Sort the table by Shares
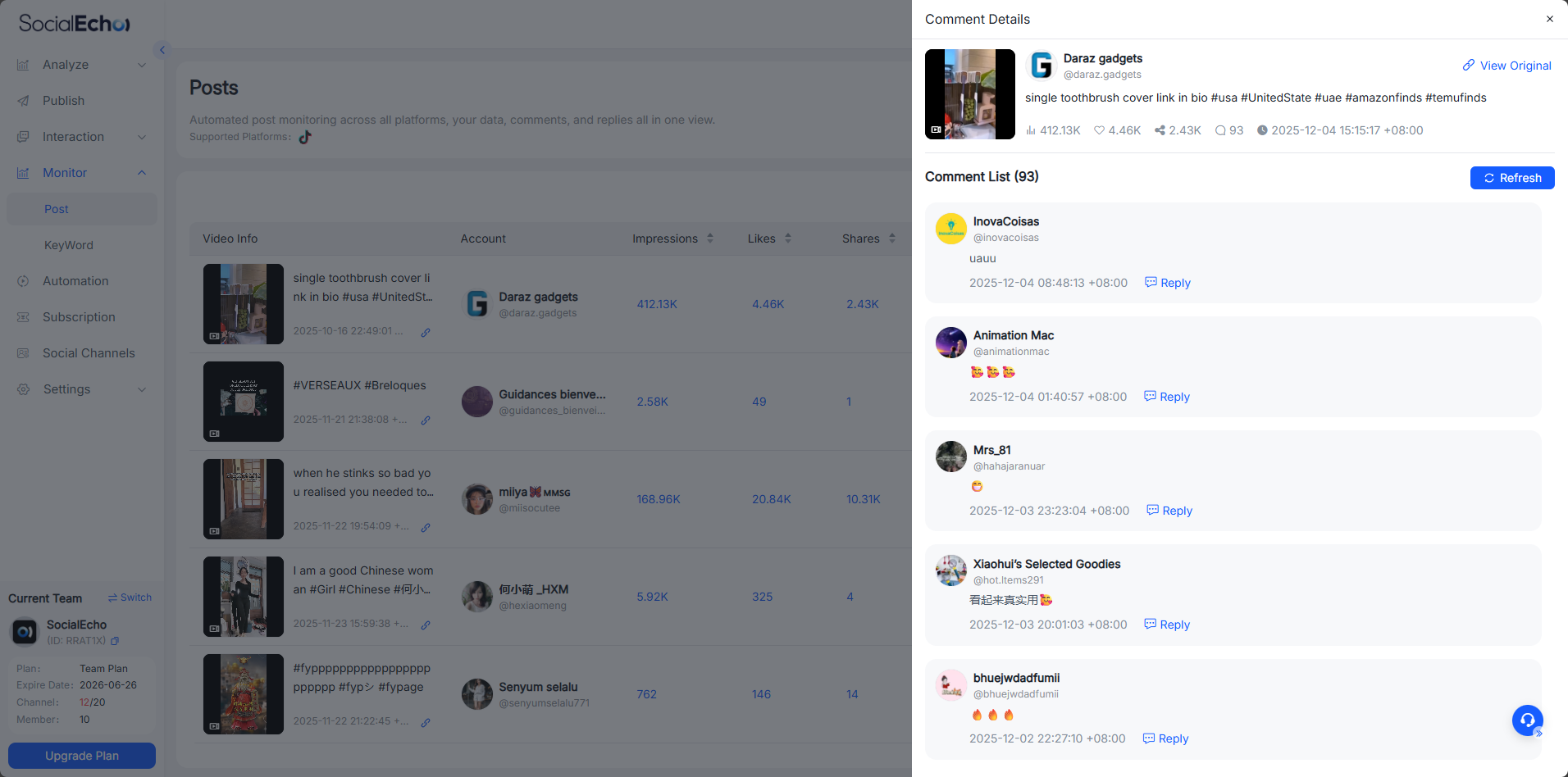Screen dimensions: 1568x777 tap(892, 239)
